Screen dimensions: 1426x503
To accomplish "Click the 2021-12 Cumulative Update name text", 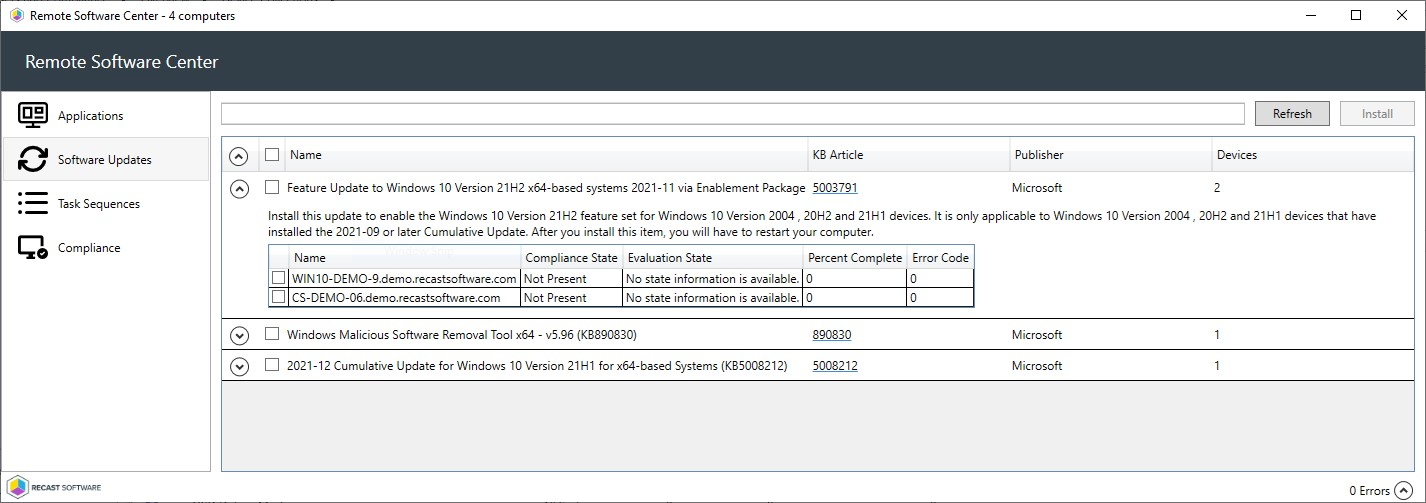I will pos(537,366).
